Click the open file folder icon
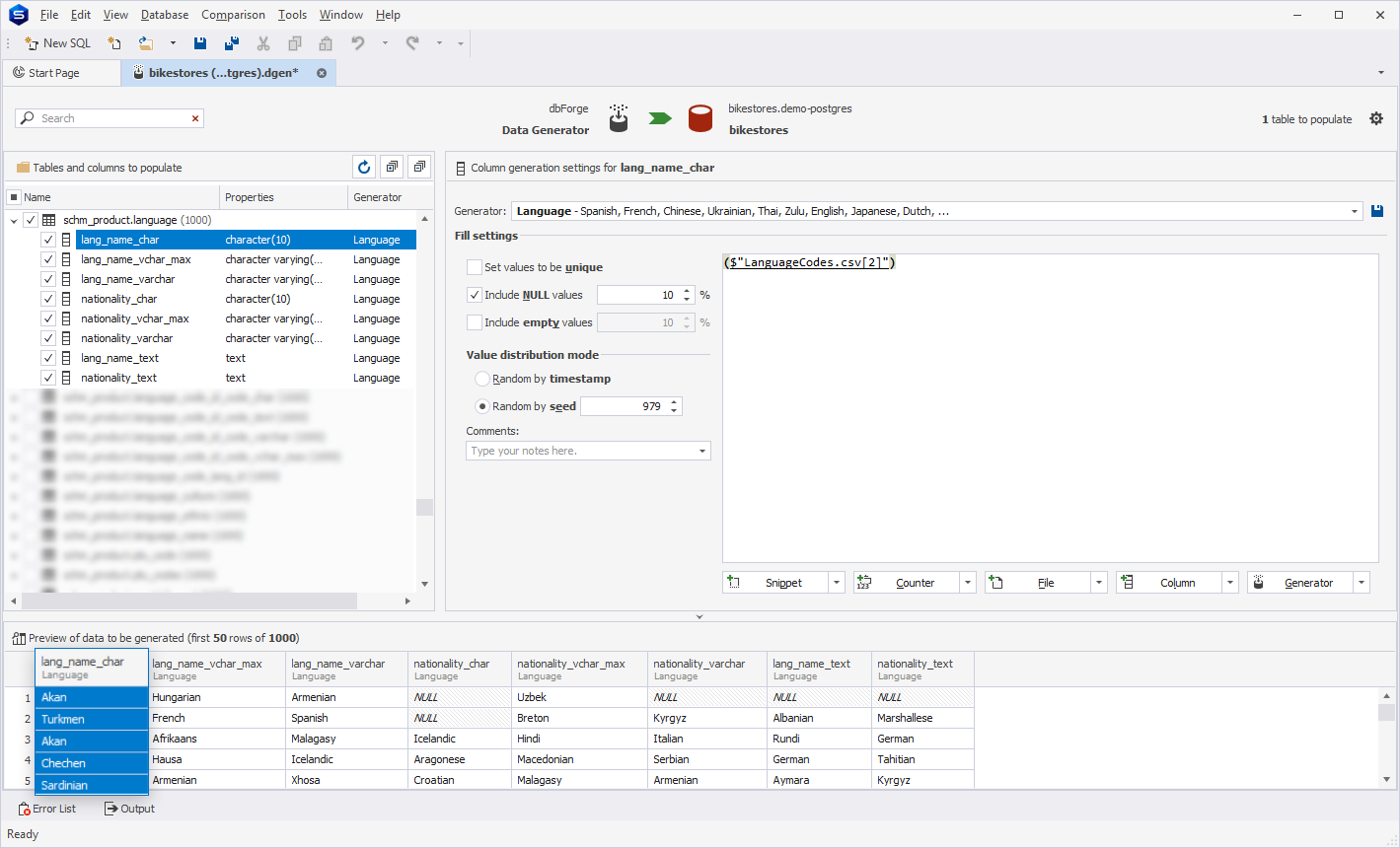The width and height of the screenshot is (1400, 848). click(x=146, y=43)
